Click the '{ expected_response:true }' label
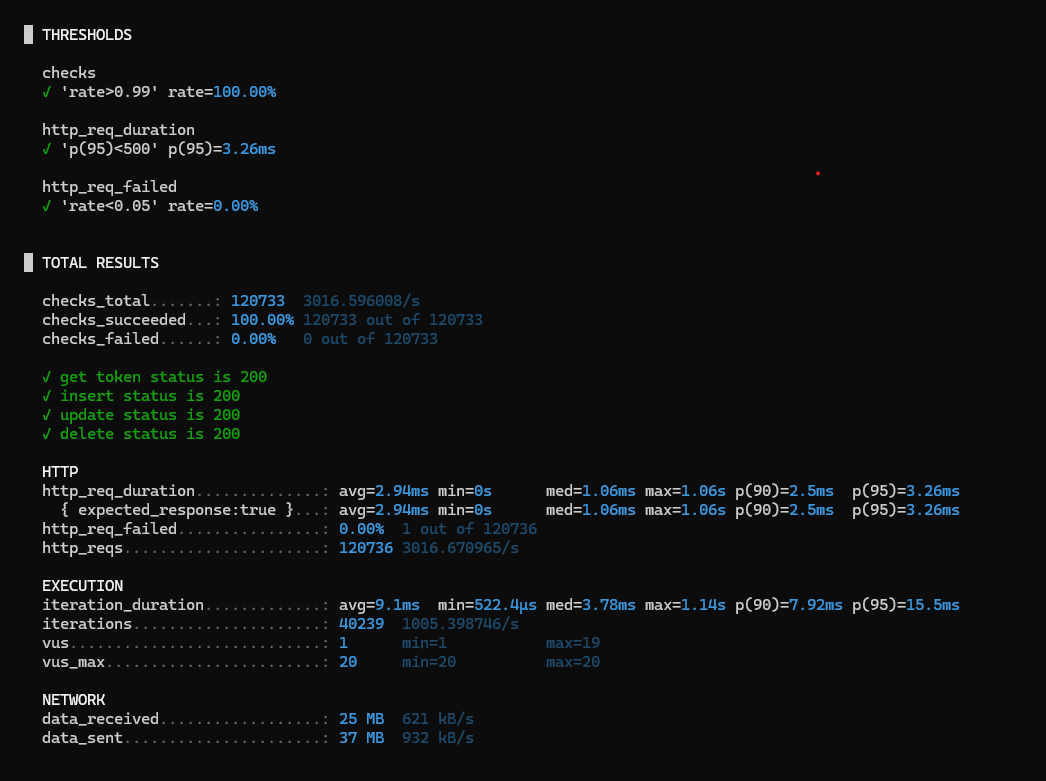1046x781 pixels. click(177, 510)
